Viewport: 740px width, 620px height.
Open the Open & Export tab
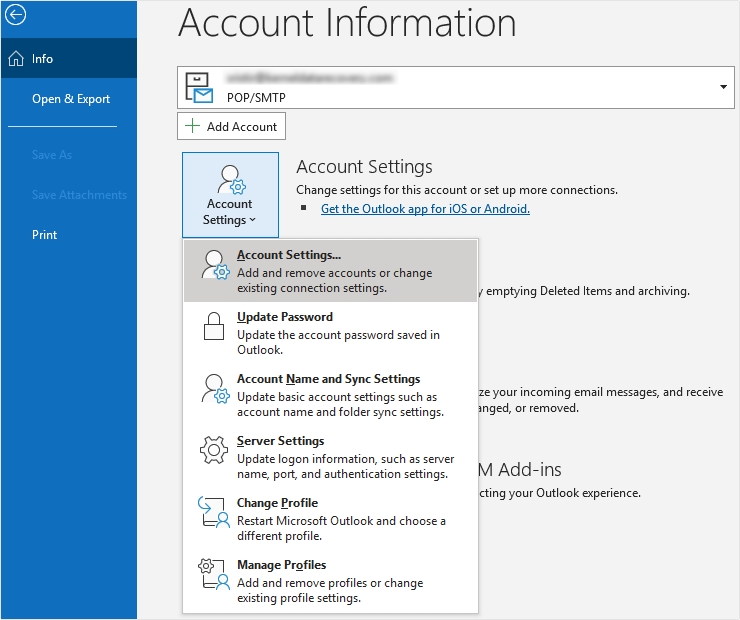point(69,99)
